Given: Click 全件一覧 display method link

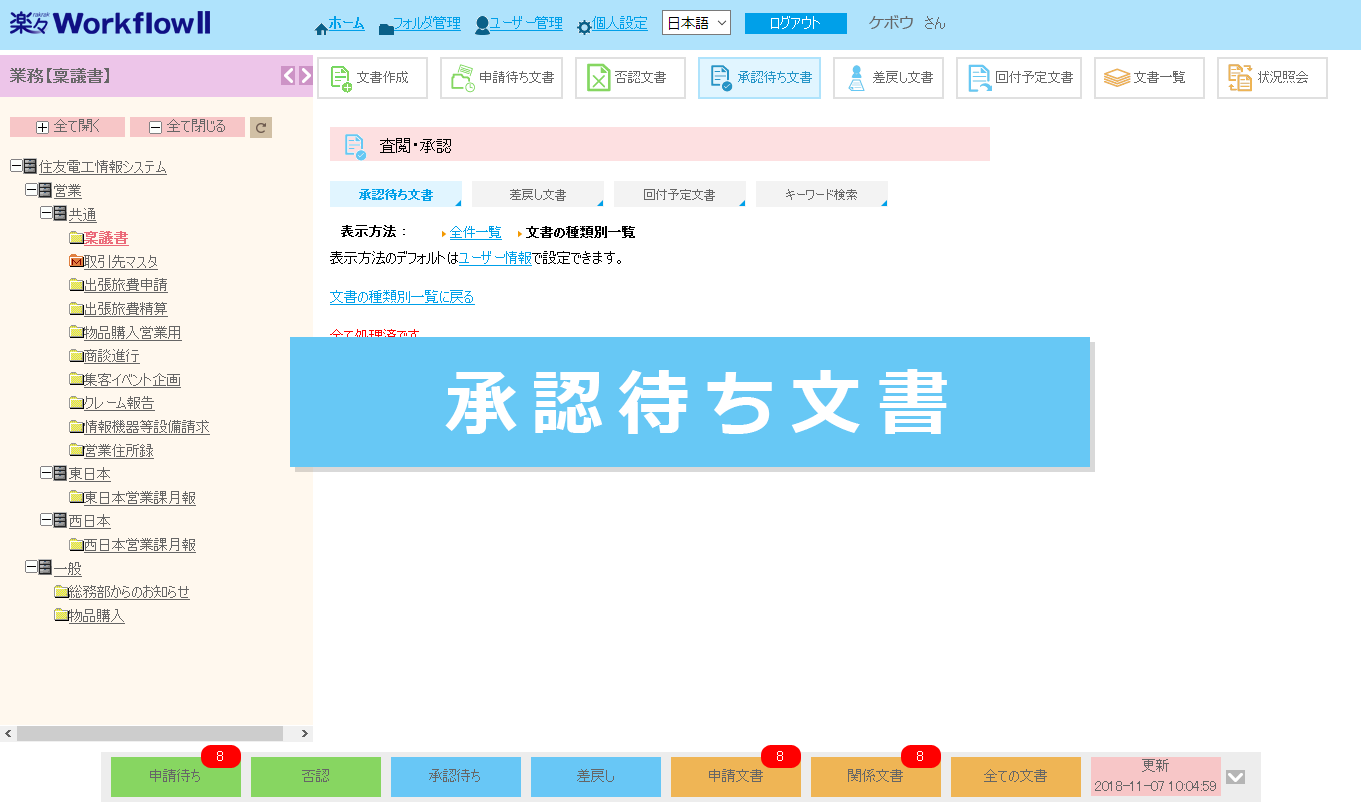Looking at the screenshot, I should 476,232.
